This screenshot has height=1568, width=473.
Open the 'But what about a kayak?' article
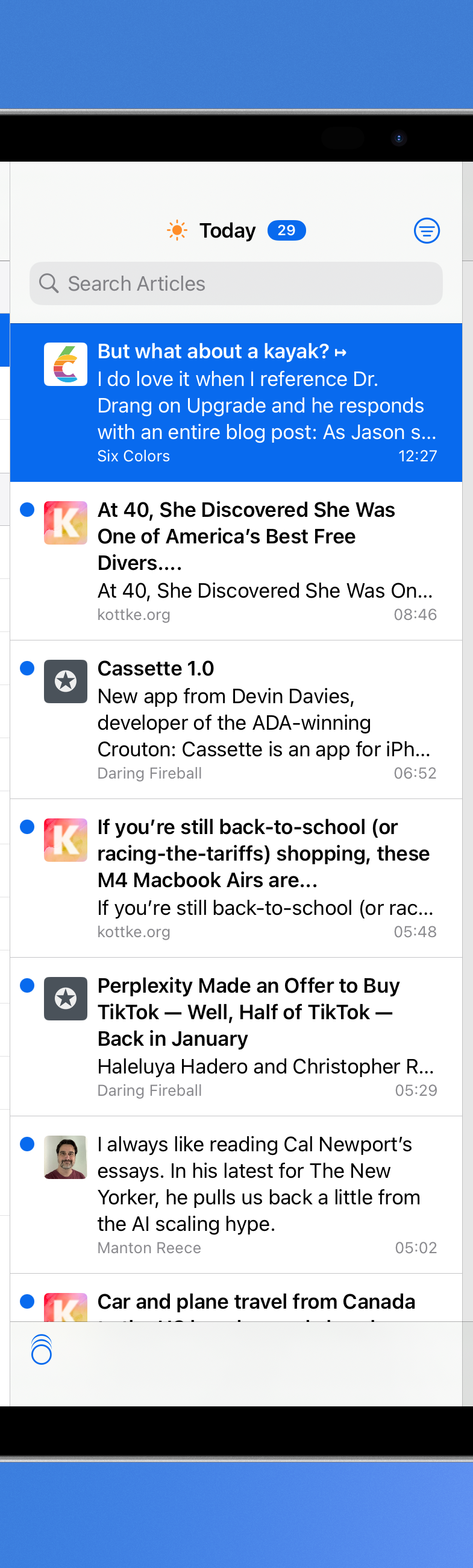pos(236,402)
